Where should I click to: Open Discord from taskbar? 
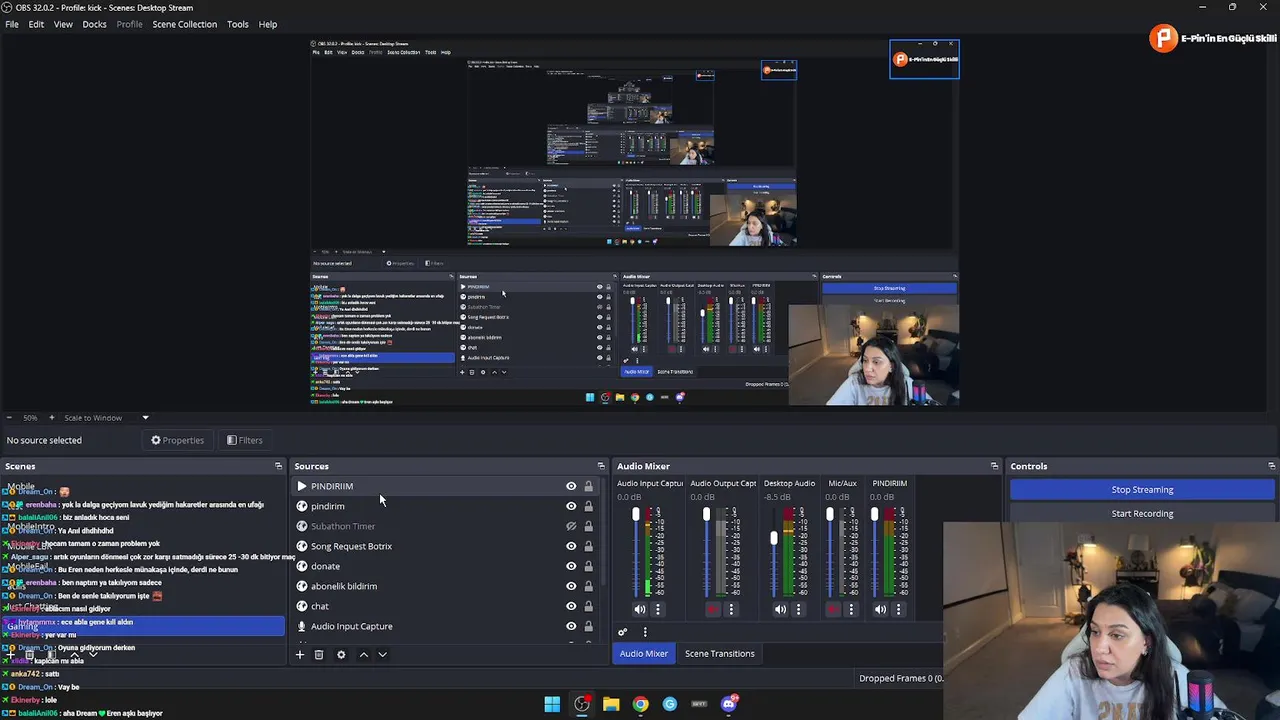pyautogui.click(x=729, y=704)
